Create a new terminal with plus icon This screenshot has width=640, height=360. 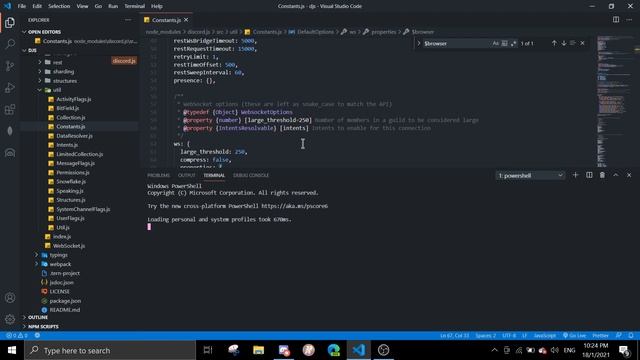tap(576, 175)
